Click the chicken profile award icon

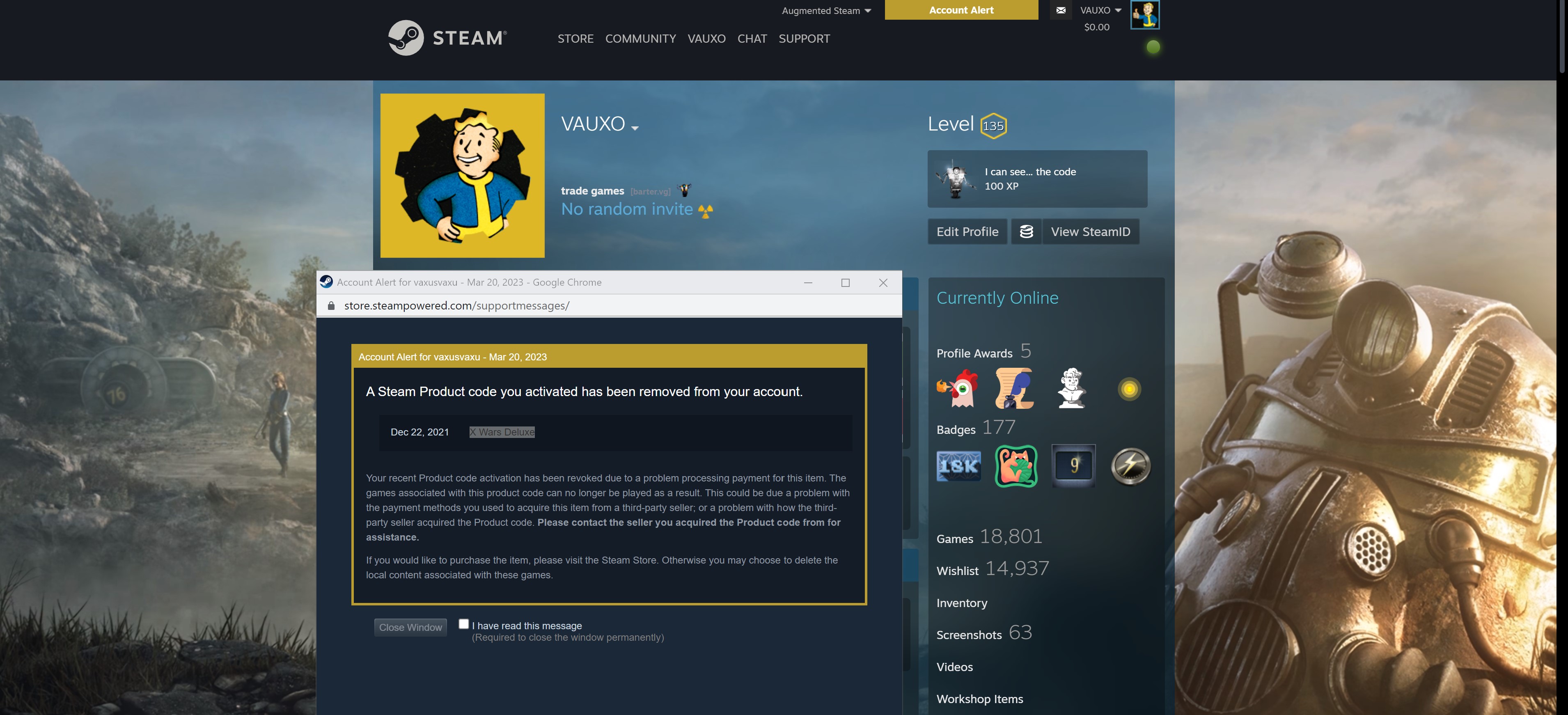[958, 388]
